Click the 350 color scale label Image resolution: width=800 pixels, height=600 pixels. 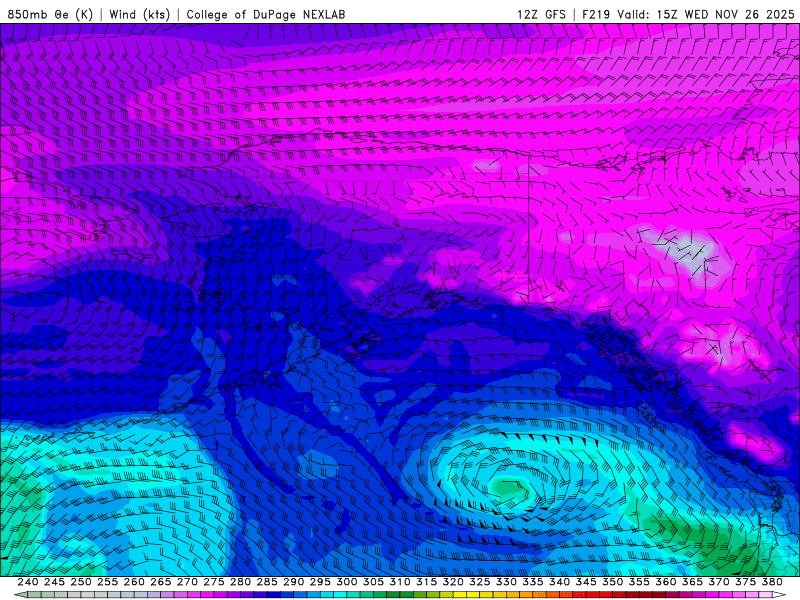coord(612,582)
